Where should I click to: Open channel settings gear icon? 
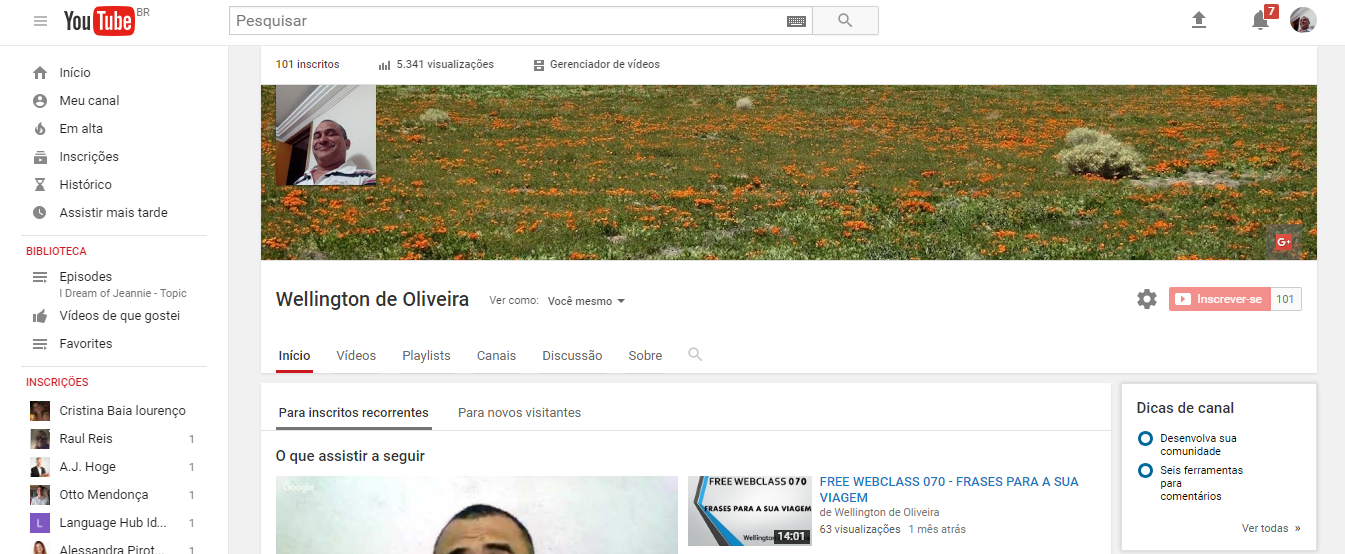point(1147,299)
